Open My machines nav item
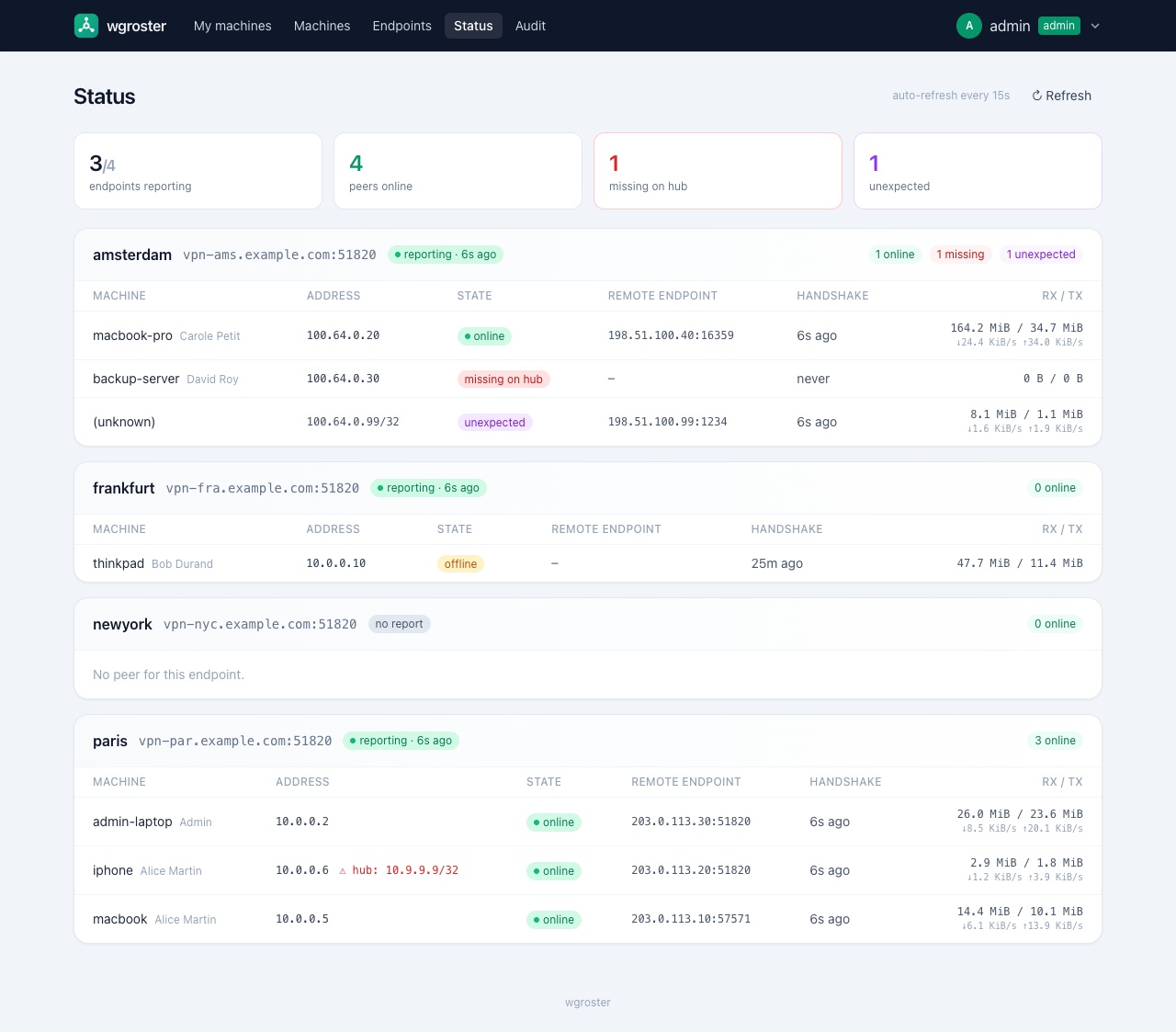The width and height of the screenshot is (1176, 1032). click(232, 26)
